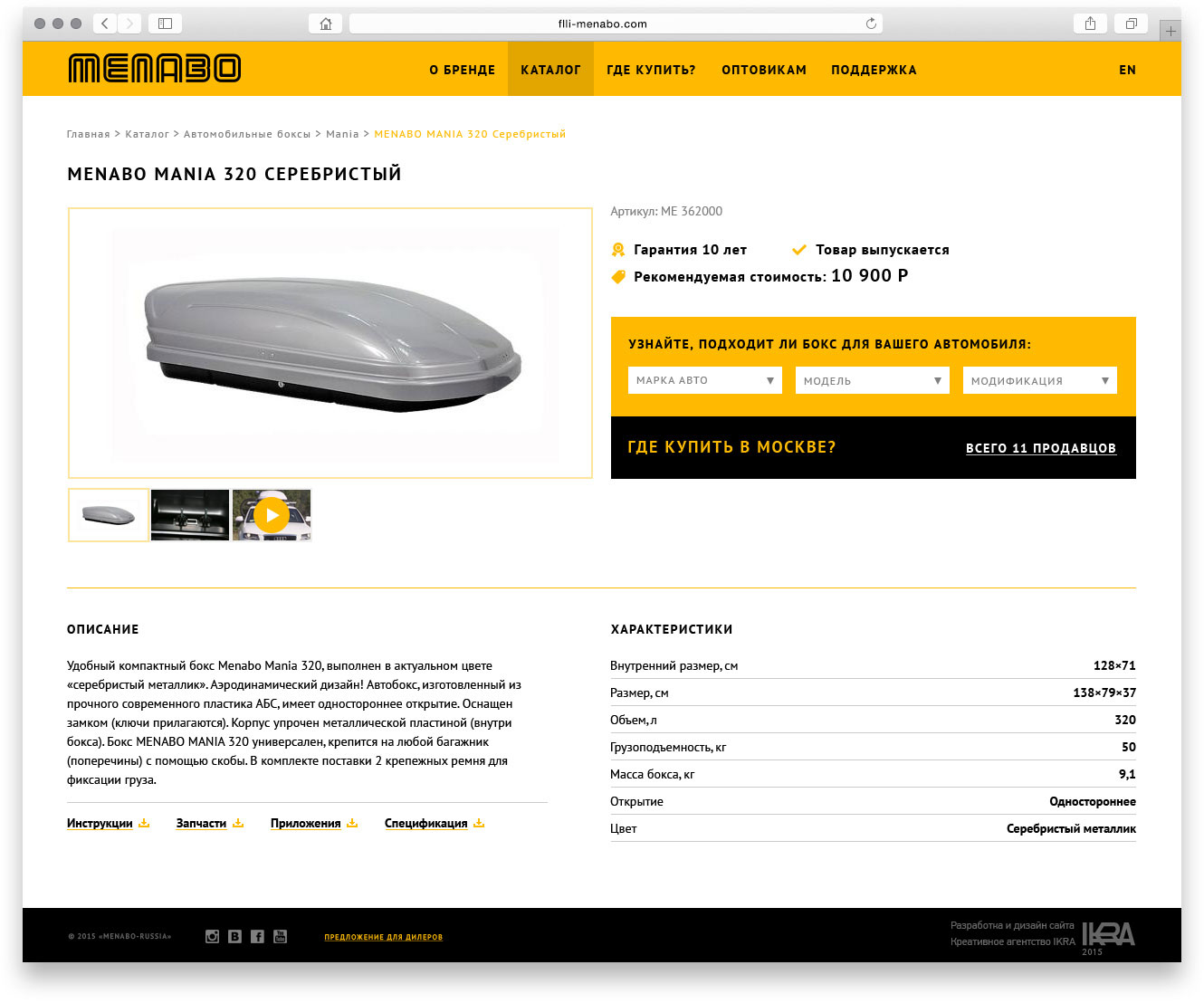Click the price tag icon
The width and height of the screenshot is (1204, 1003).
tap(618, 277)
